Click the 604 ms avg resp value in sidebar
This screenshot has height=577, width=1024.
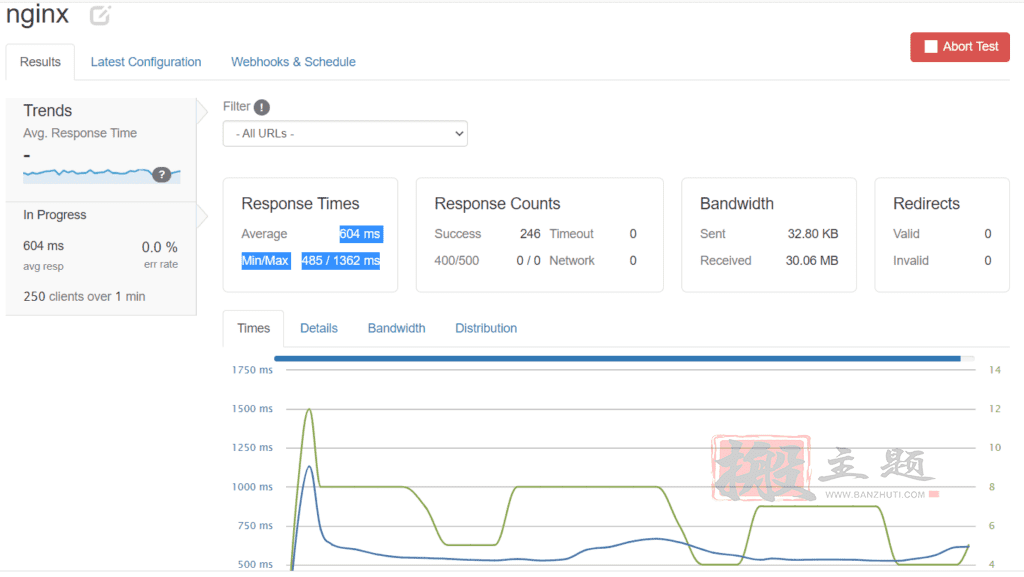coord(44,246)
